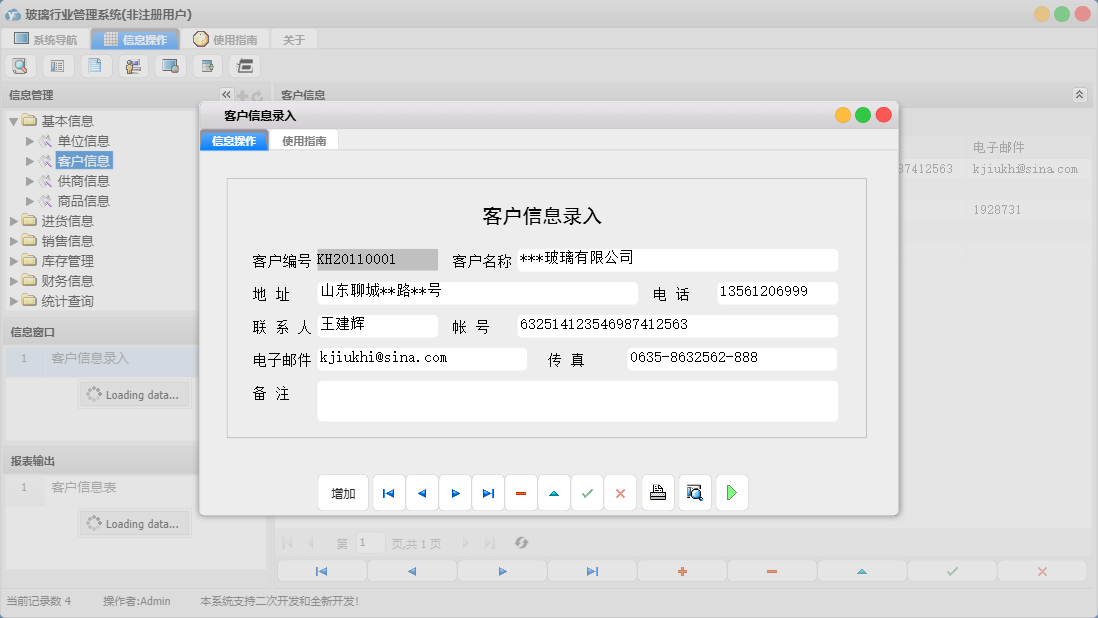Click the document report toolbar icon
The height and width of the screenshot is (618, 1098).
pos(94,65)
